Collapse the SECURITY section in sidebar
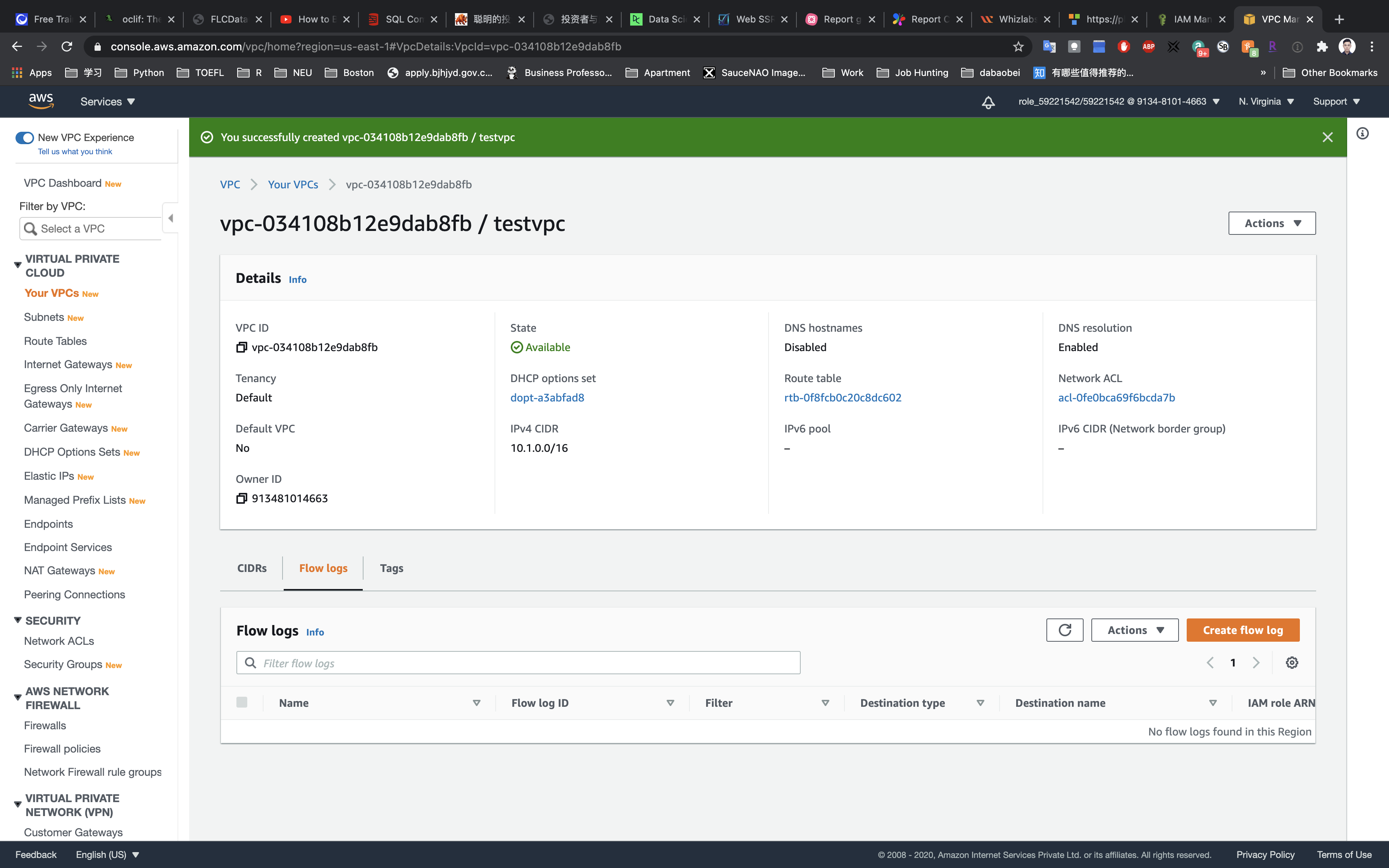Image resolution: width=1389 pixels, height=868 pixels. [x=18, y=620]
